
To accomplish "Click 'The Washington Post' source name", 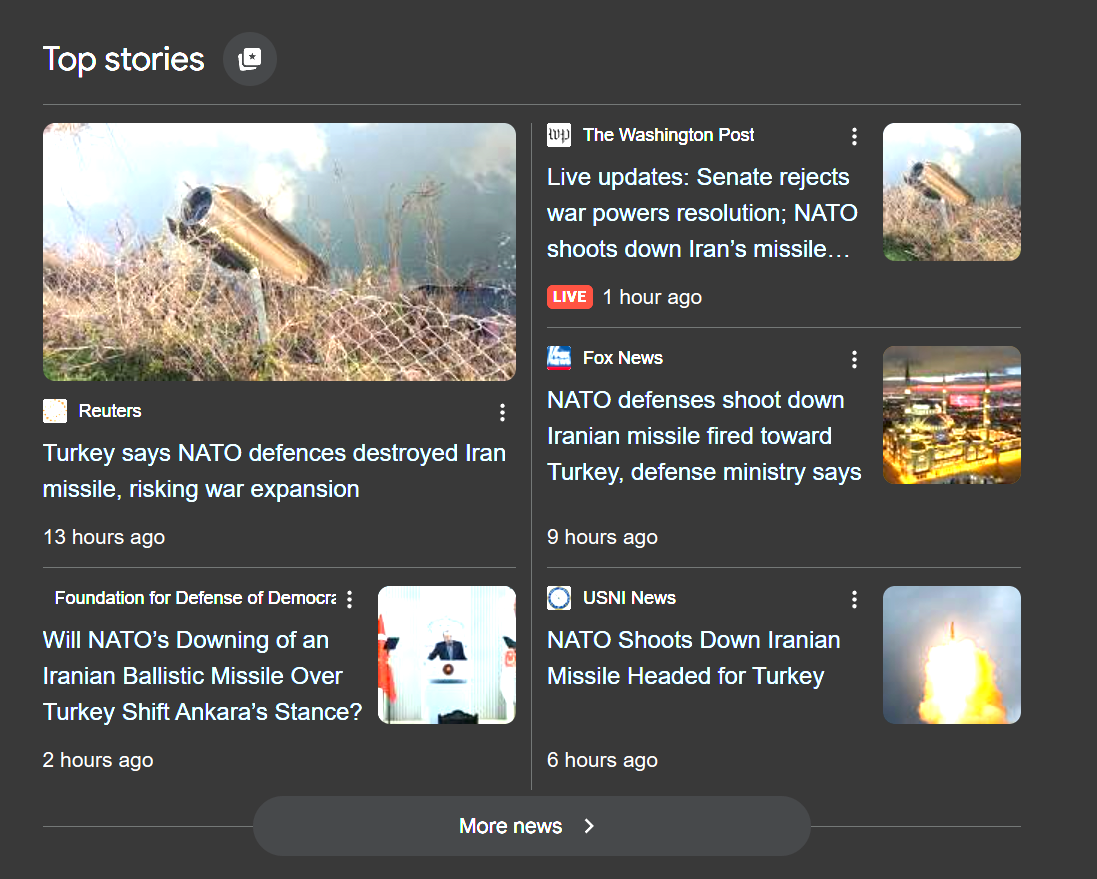I will tap(668, 135).
